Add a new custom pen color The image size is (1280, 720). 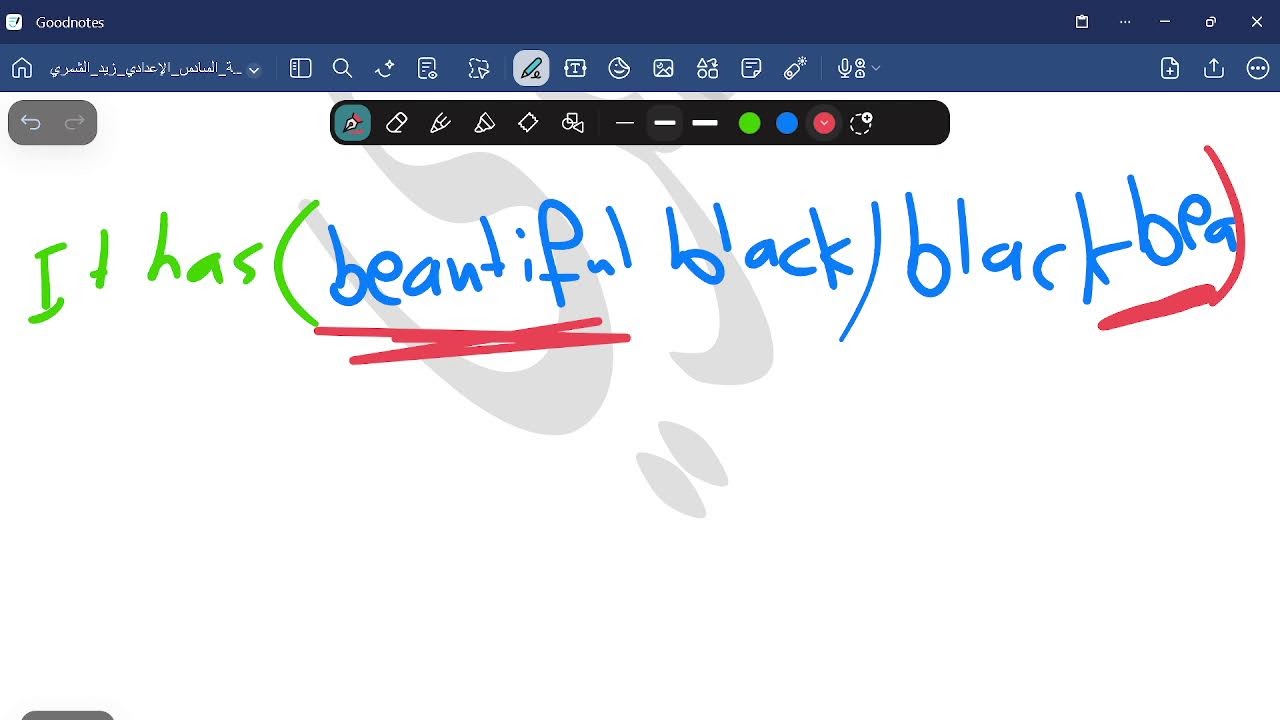click(x=861, y=123)
